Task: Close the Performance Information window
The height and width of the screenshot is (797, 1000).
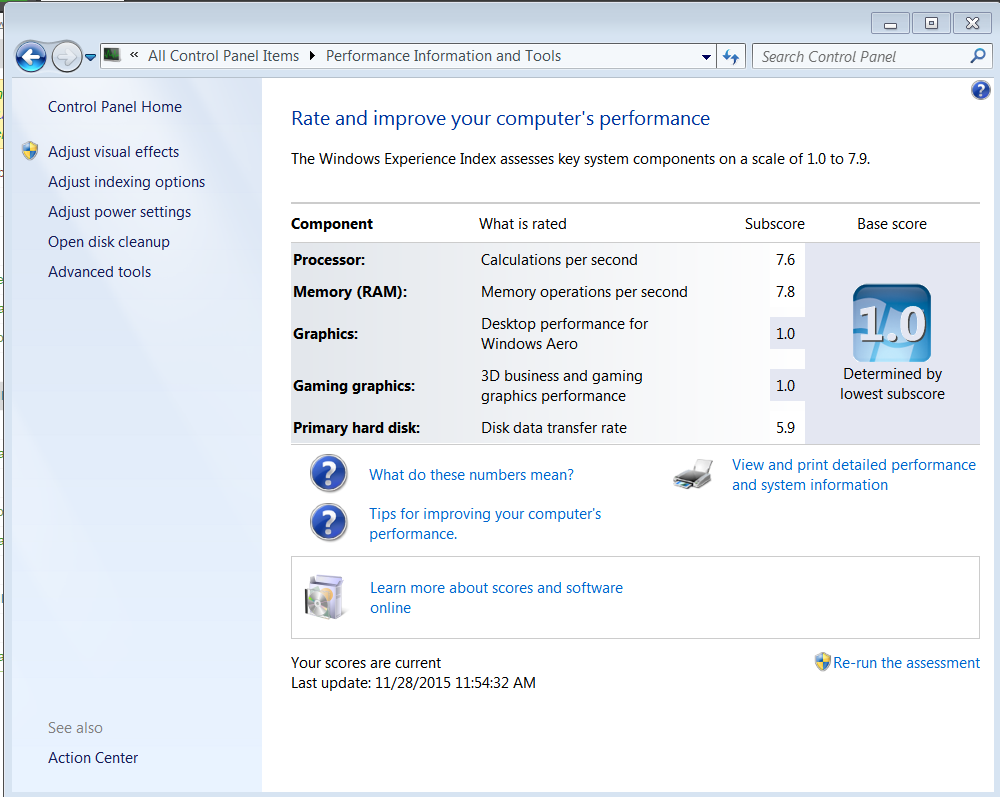Action: tap(972, 24)
